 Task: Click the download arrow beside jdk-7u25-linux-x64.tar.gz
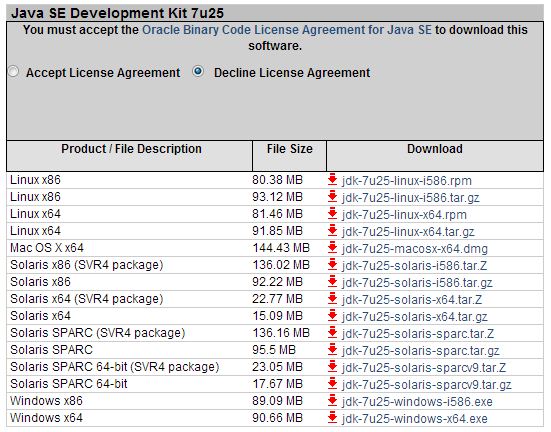pyautogui.click(x=332, y=230)
